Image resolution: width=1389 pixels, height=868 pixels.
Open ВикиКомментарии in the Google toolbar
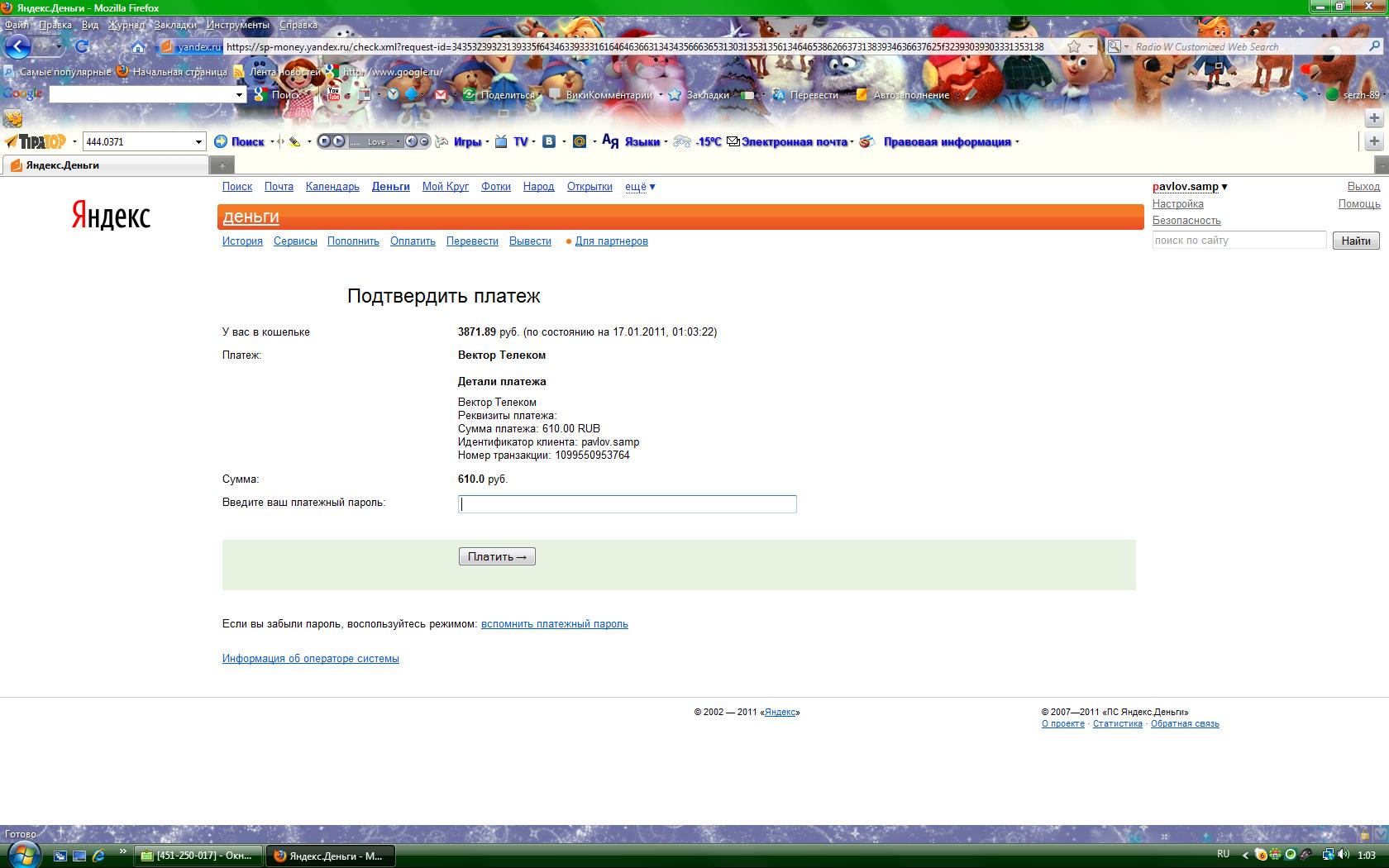(x=601, y=95)
